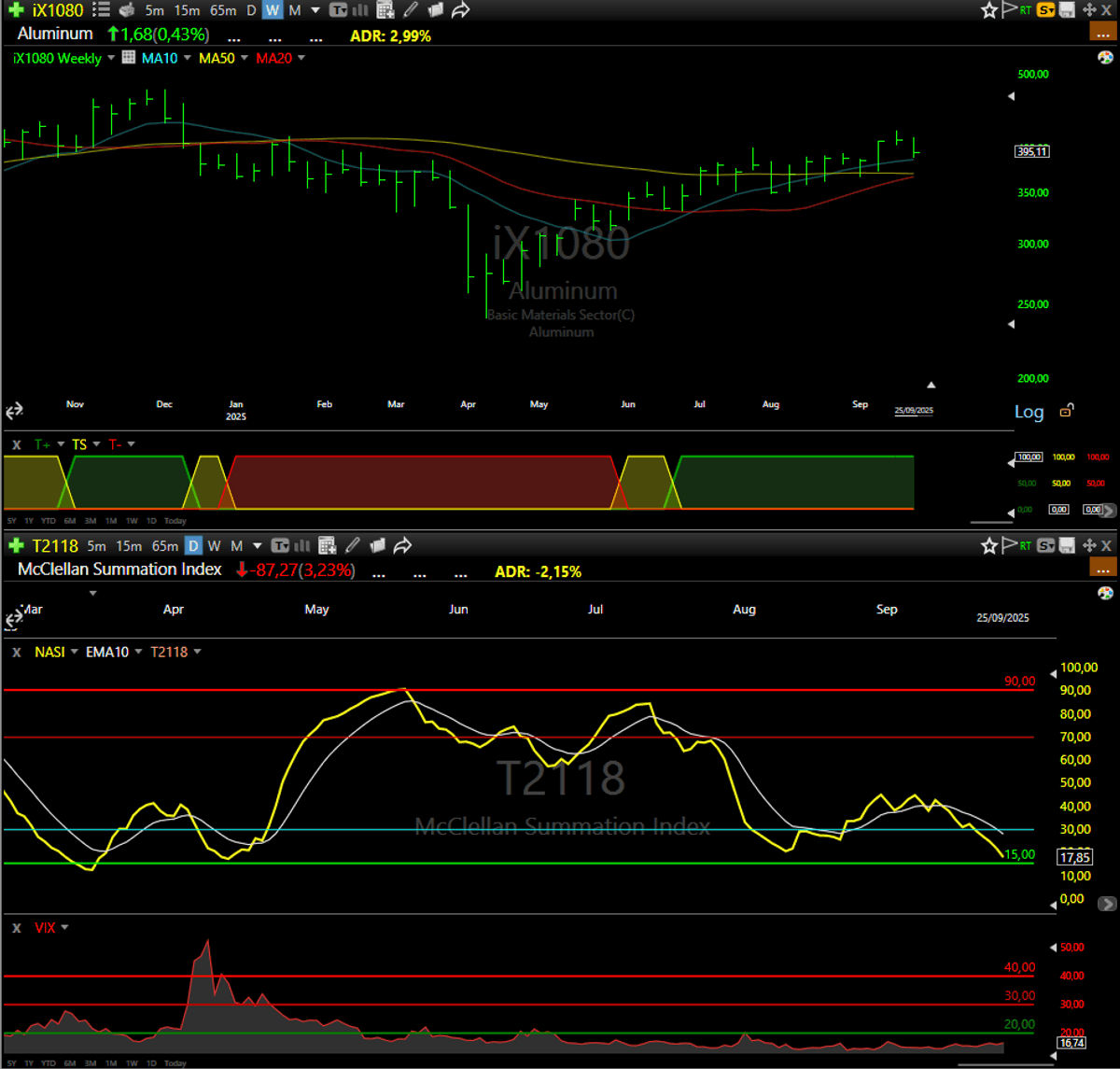
Task: Click the green plus icon beside iX1080
Action: click(13, 11)
